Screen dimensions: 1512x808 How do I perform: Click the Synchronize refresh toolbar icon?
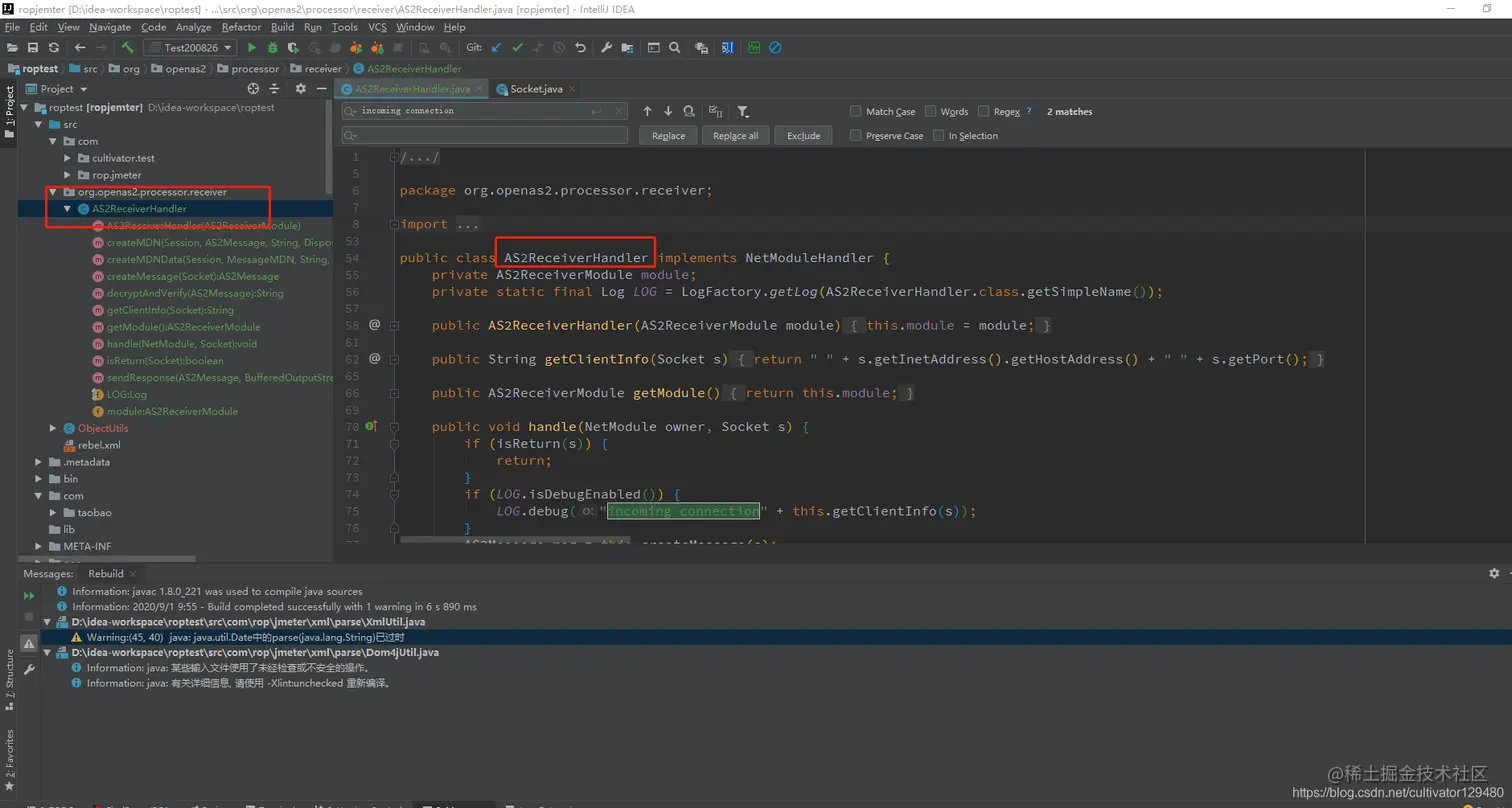[x=53, y=47]
